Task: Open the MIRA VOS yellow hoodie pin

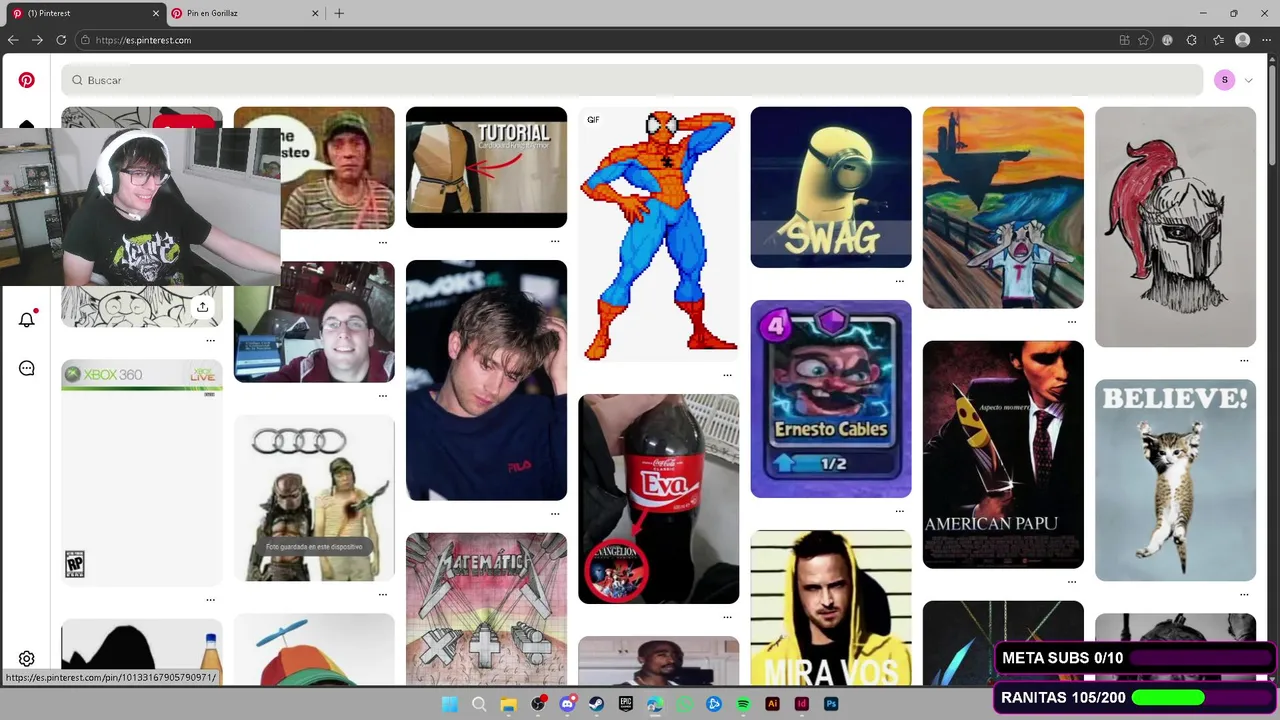Action: [831, 608]
